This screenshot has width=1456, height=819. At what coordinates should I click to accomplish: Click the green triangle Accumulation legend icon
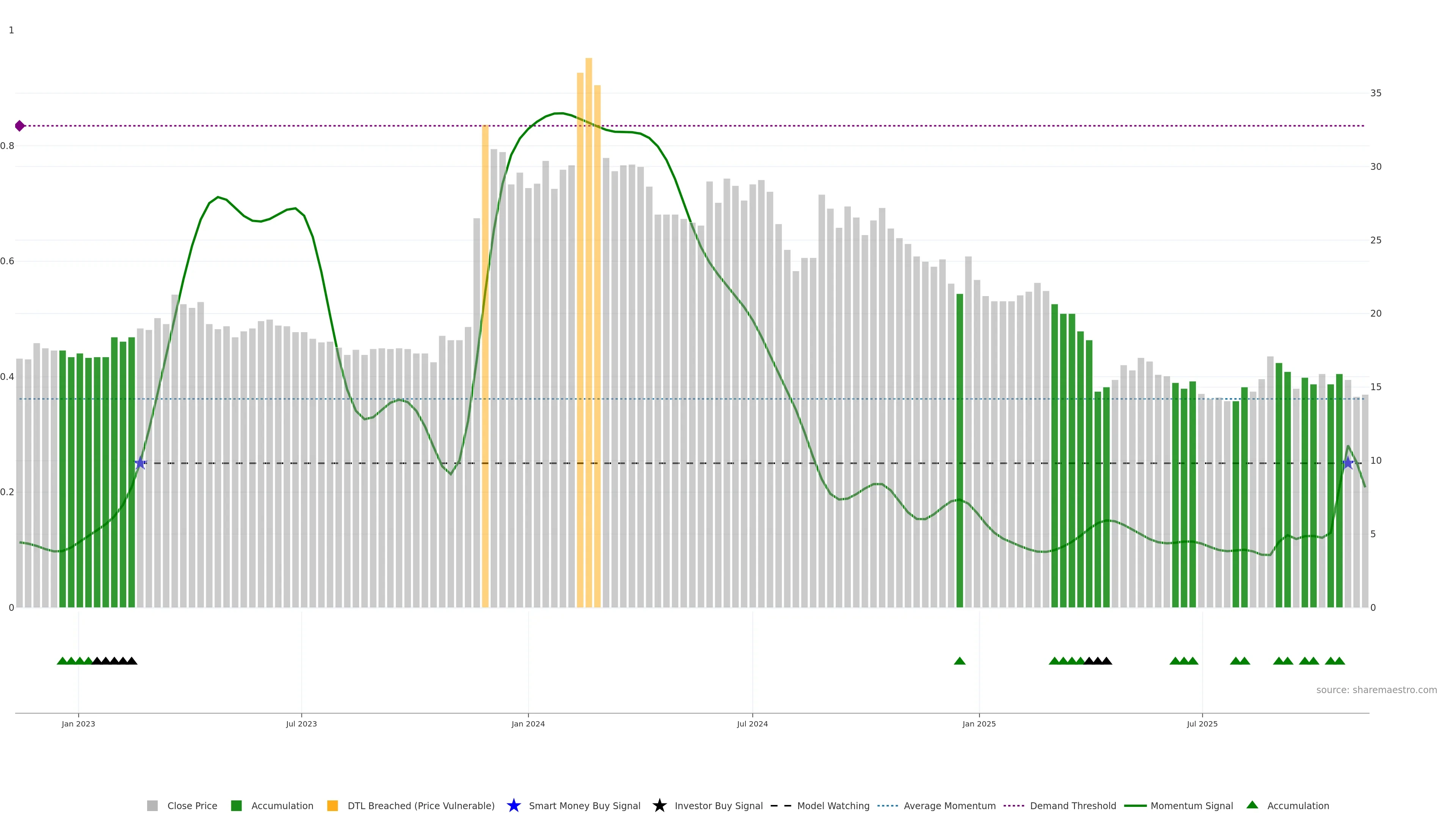point(1252,805)
